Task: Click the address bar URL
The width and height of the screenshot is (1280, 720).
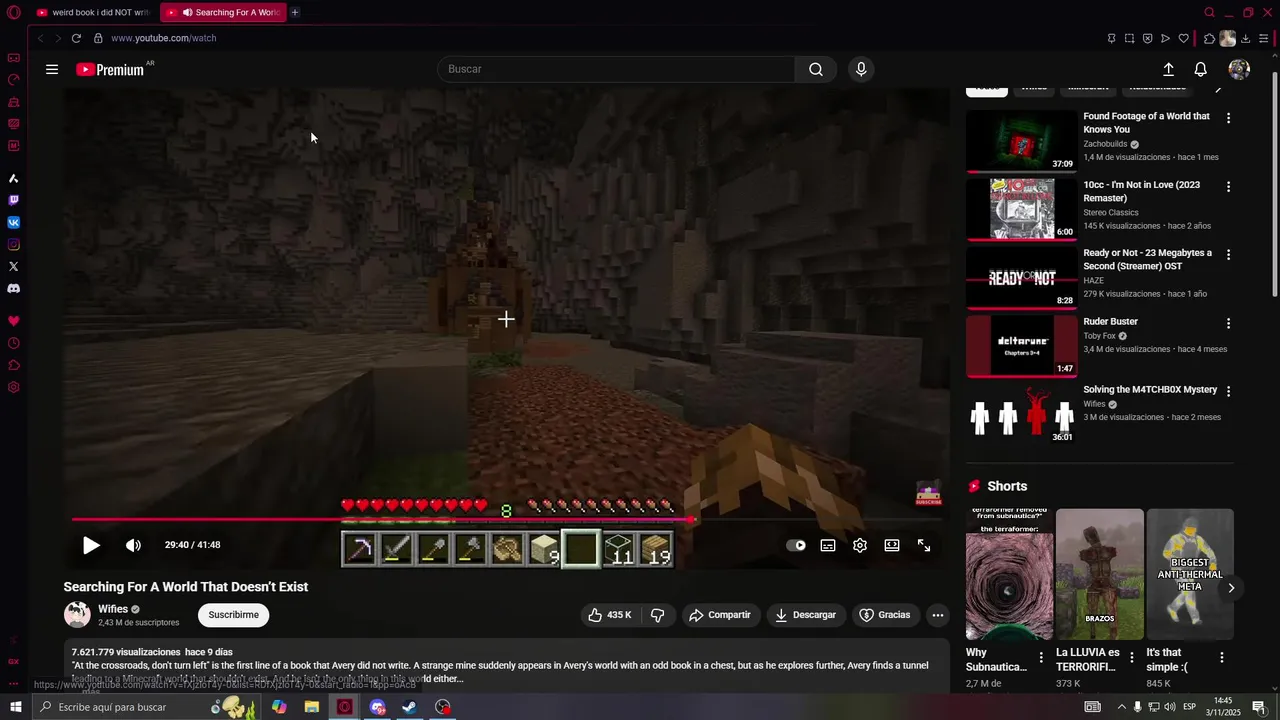Action: (163, 38)
